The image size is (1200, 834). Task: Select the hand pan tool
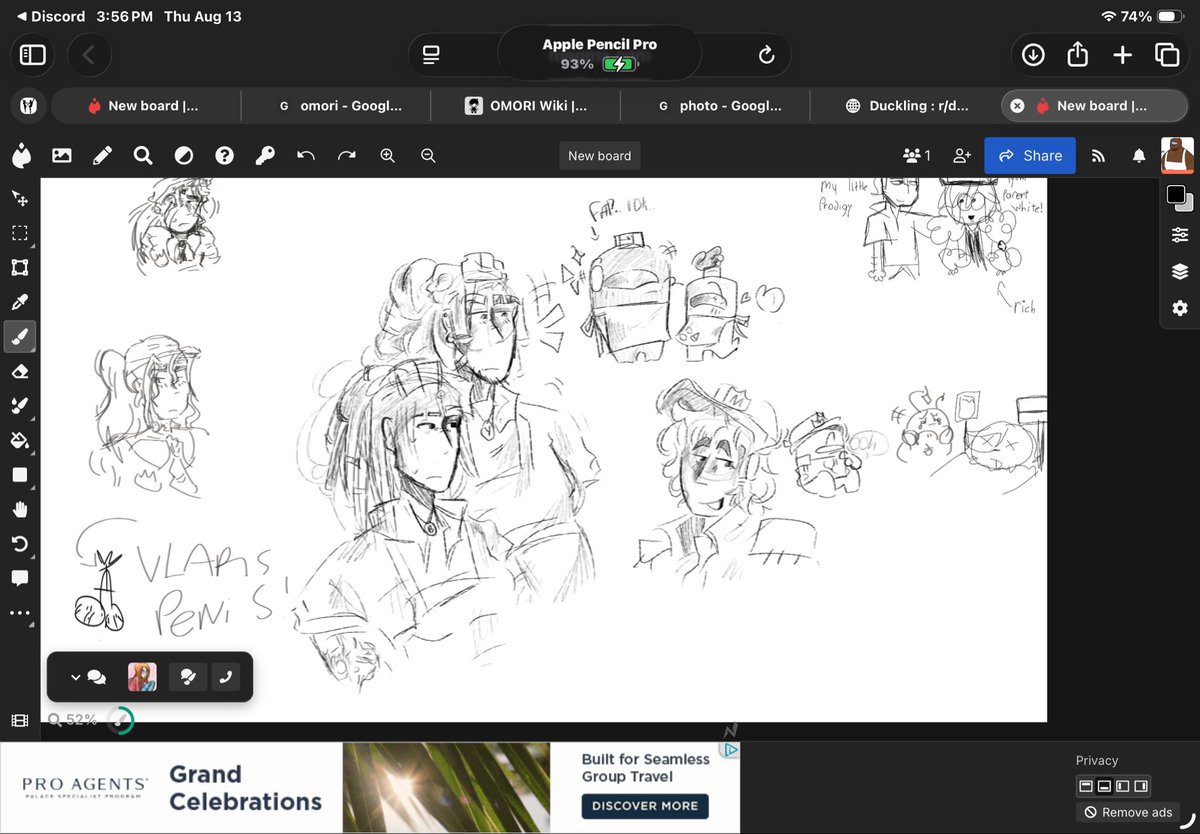(x=19, y=509)
